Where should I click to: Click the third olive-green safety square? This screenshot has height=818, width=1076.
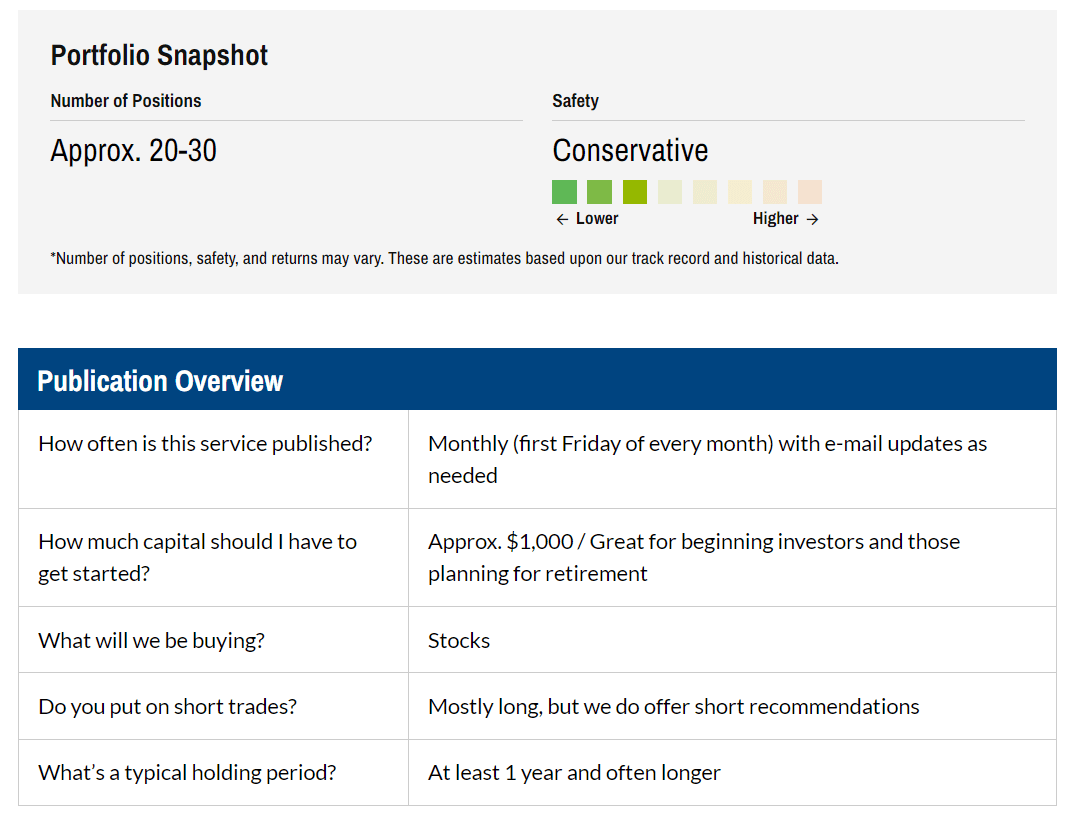[635, 192]
